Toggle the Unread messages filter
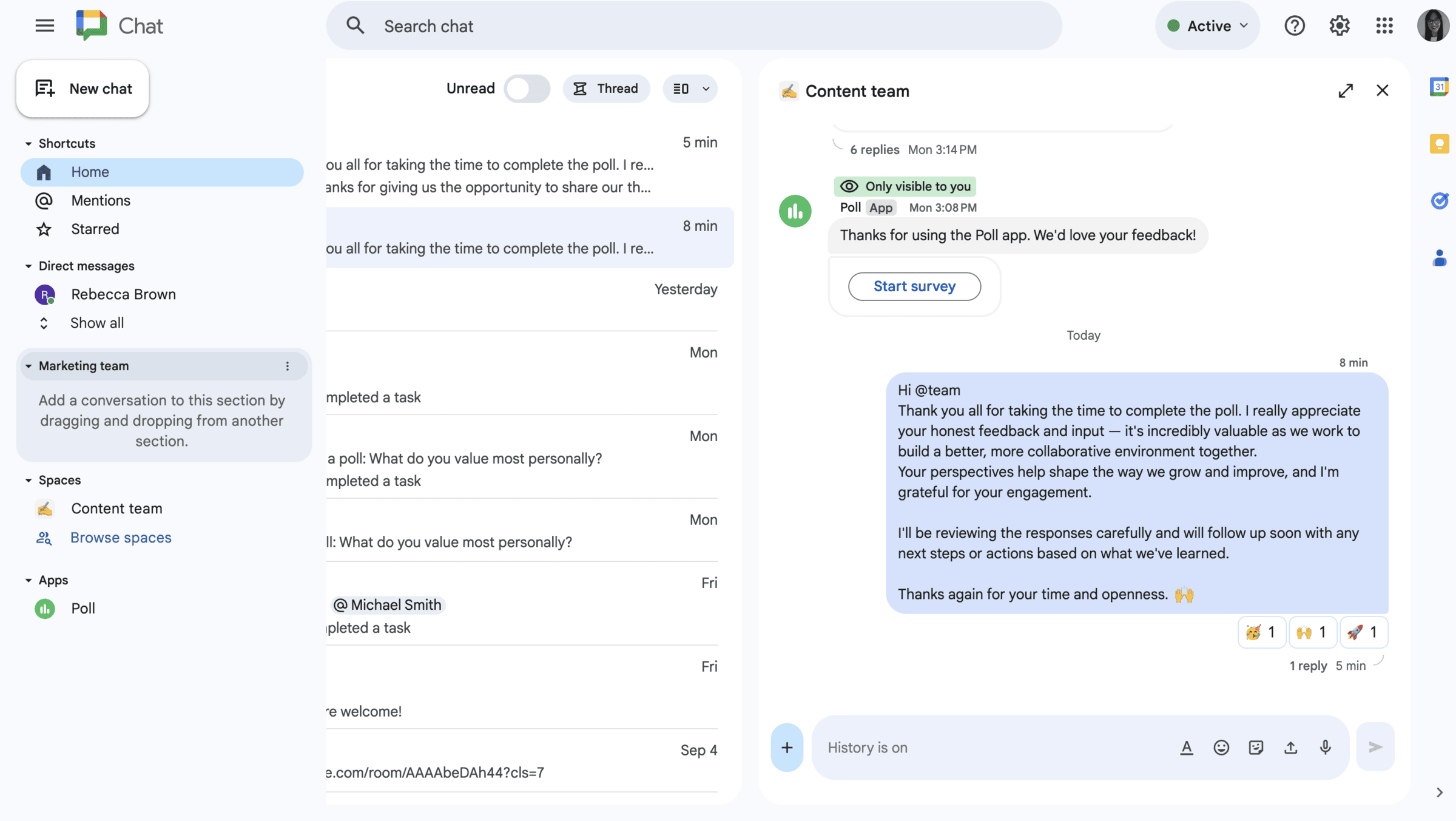 point(527,89)
